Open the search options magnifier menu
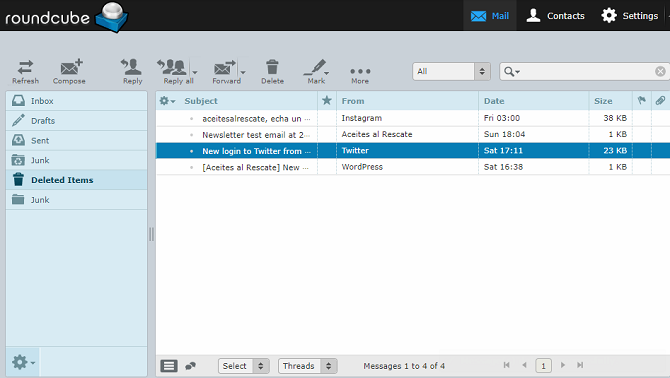This screenshot has width=670, height=378. coord(511,71)
